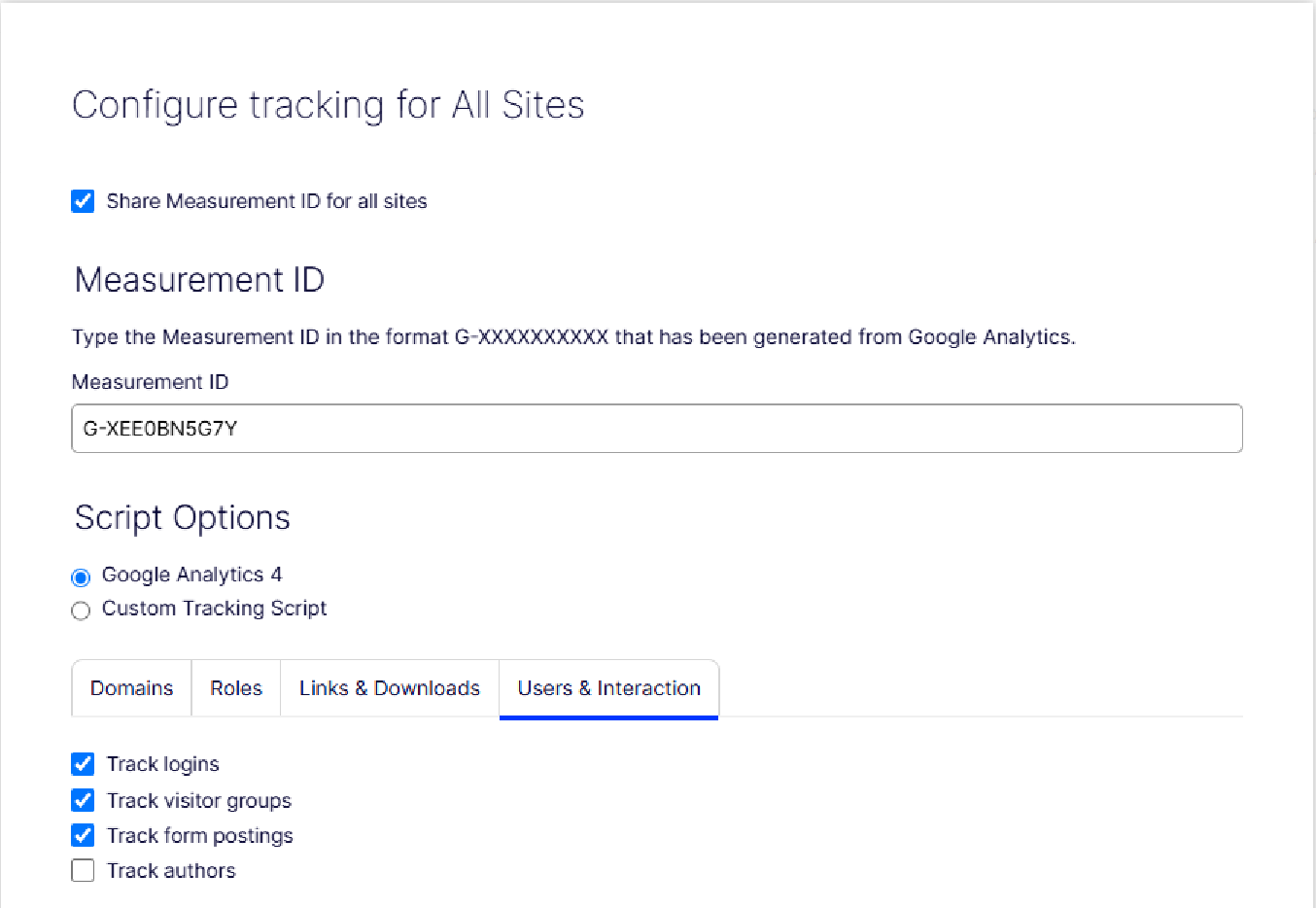
Task: Uncheck the Track form postings checkbox
Action: click(83, 835)
